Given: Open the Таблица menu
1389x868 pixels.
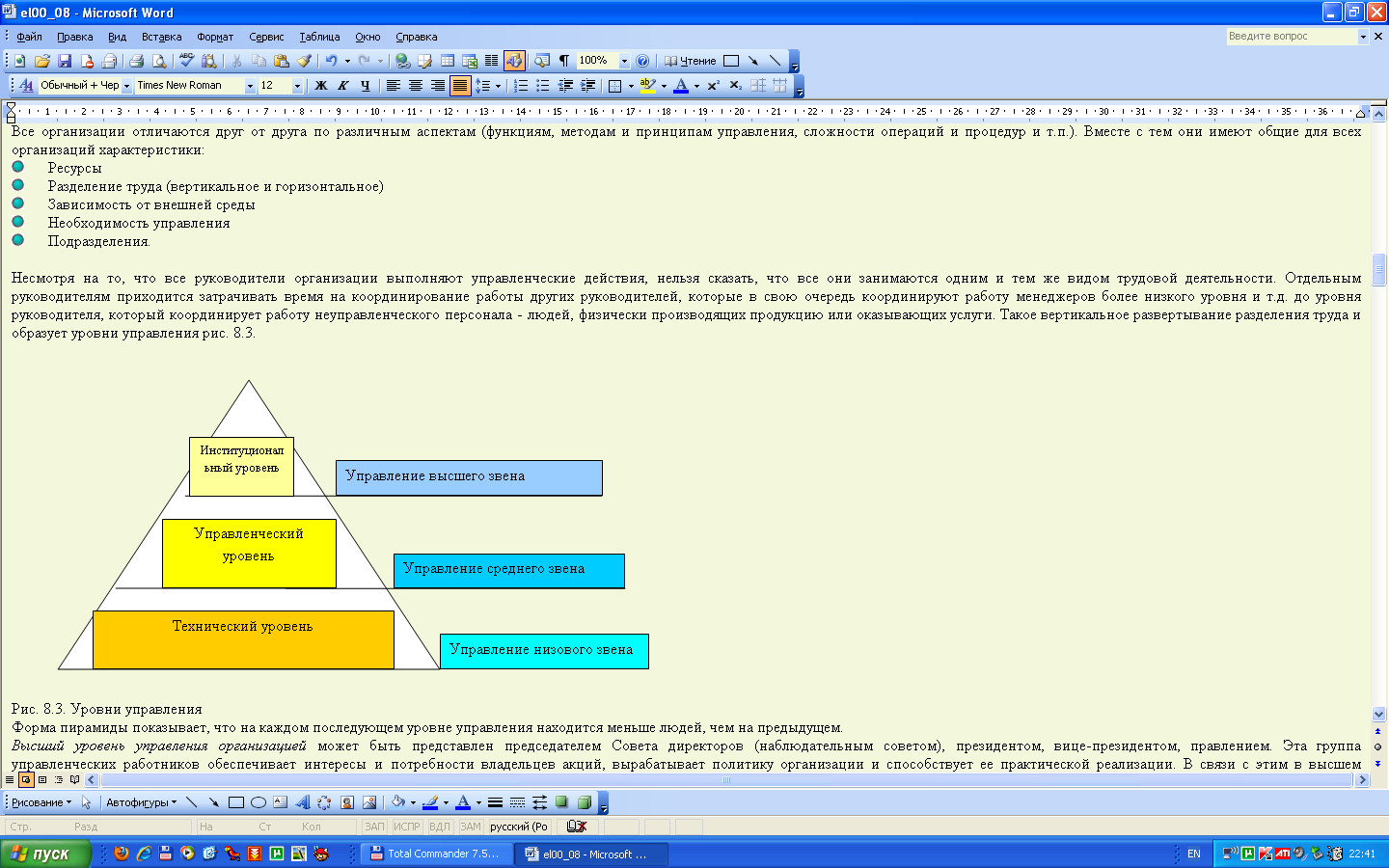Looking at the screenshot, I should (x=319, y=37).
